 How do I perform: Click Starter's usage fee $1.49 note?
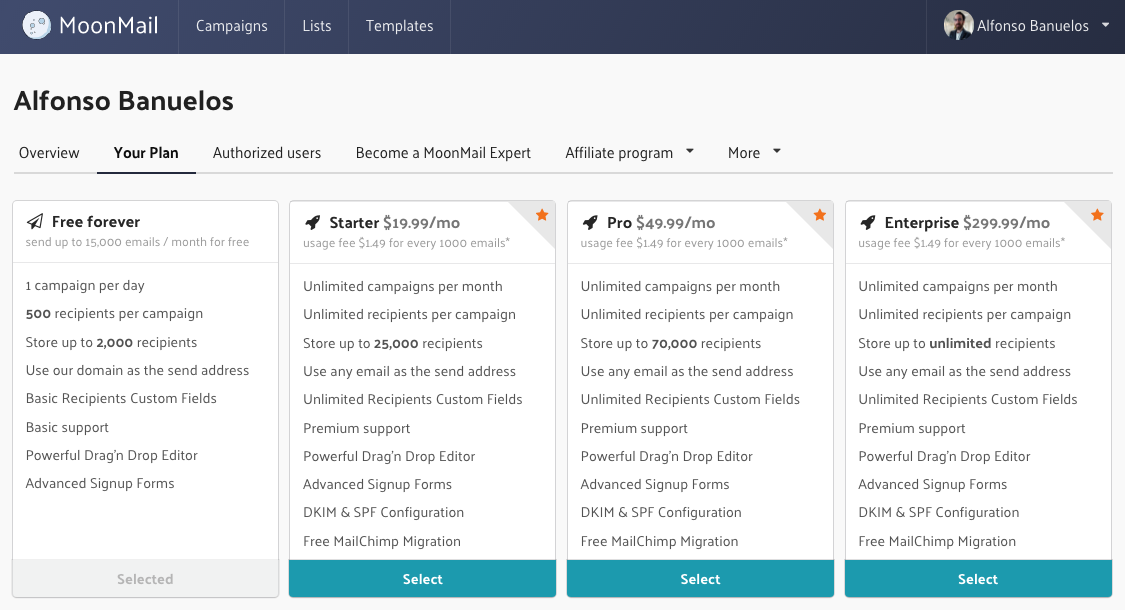point(406,243)
